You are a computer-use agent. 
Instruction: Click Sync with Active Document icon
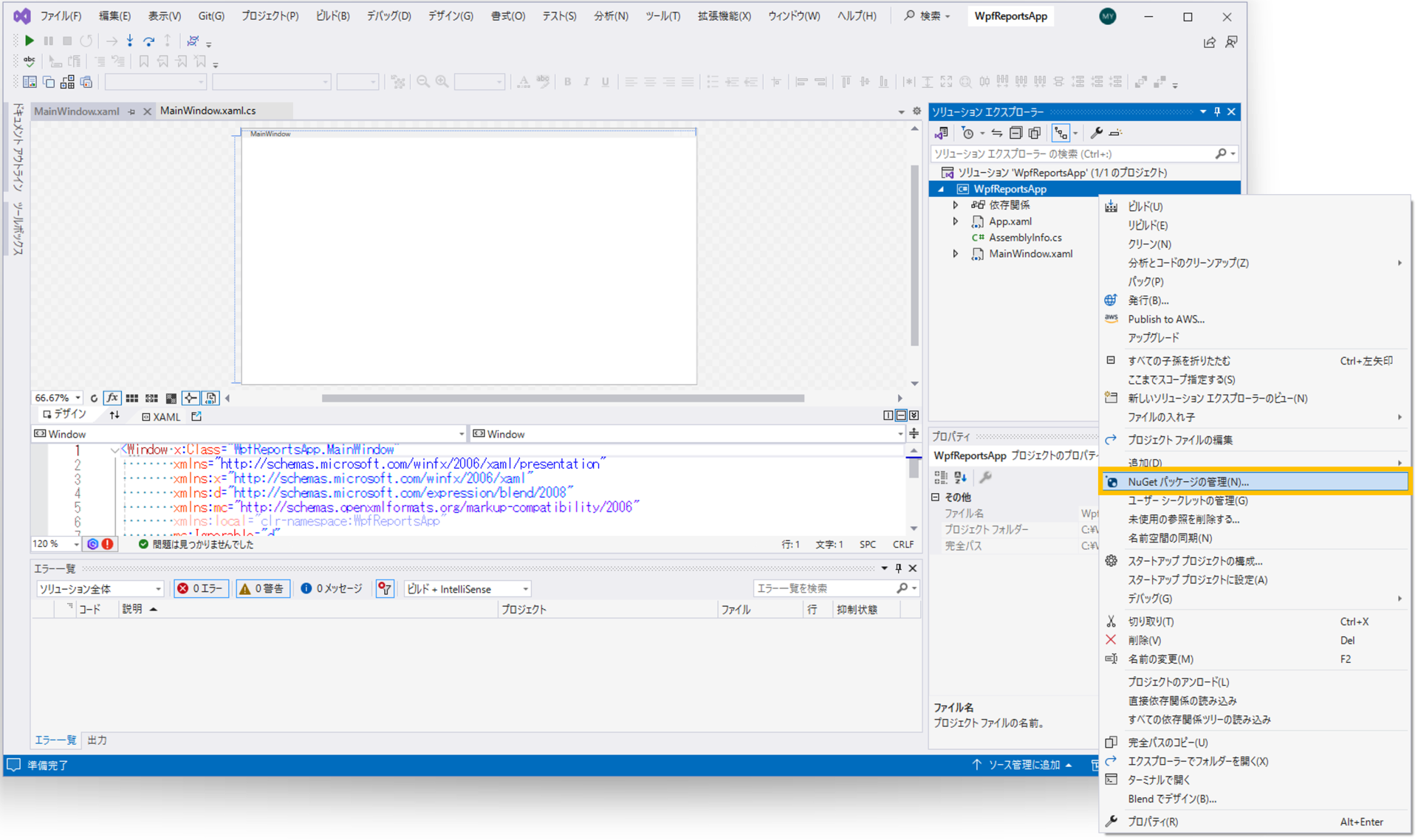tap(997, 133)
